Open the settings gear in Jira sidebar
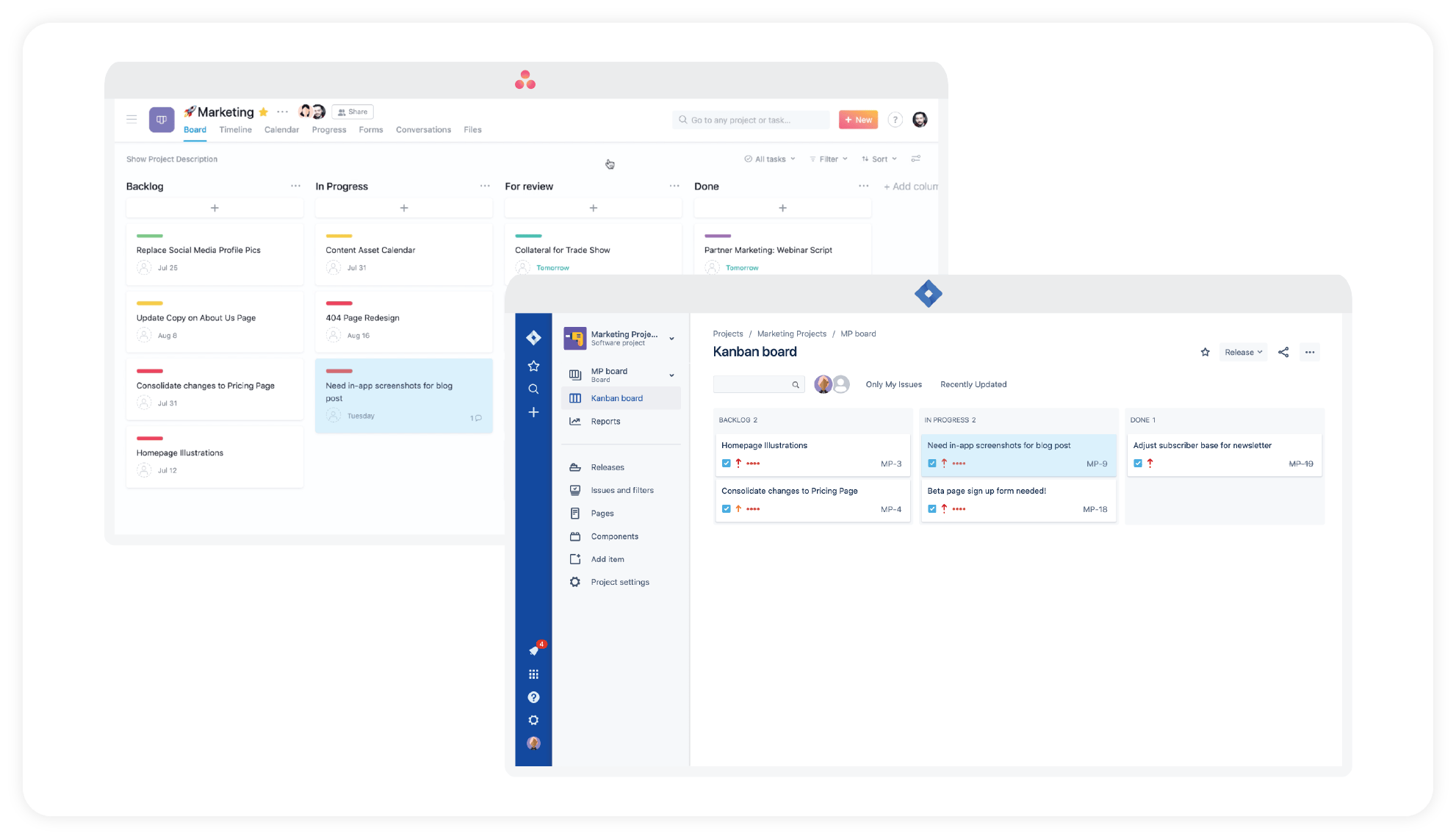Viewport: 1456px width, 839px height. click(x=533, y=720)
